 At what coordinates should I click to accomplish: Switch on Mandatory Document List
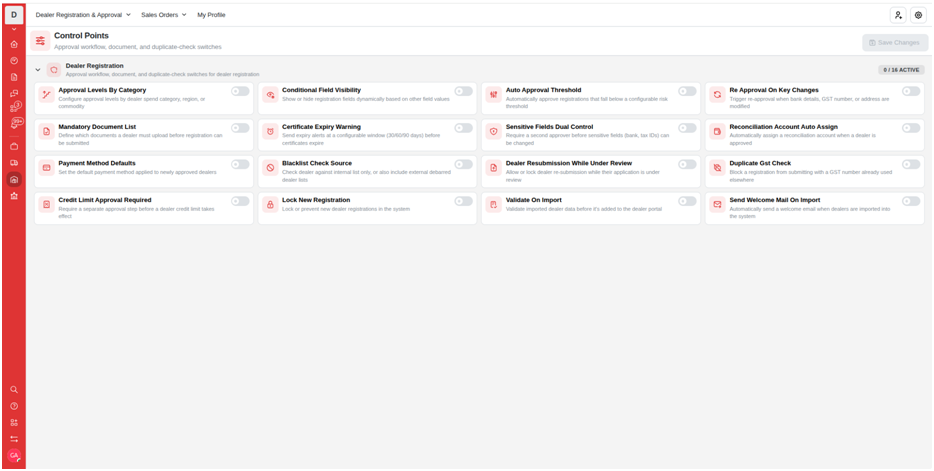[x=240, y=128]
